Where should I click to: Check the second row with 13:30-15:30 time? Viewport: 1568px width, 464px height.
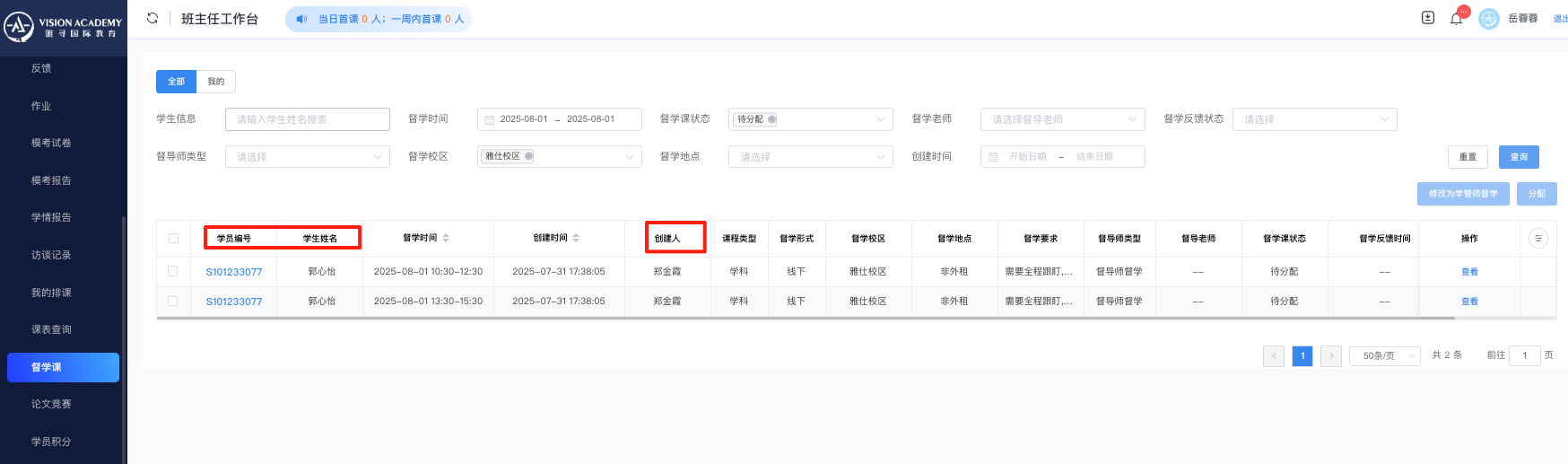click(173, 302)
